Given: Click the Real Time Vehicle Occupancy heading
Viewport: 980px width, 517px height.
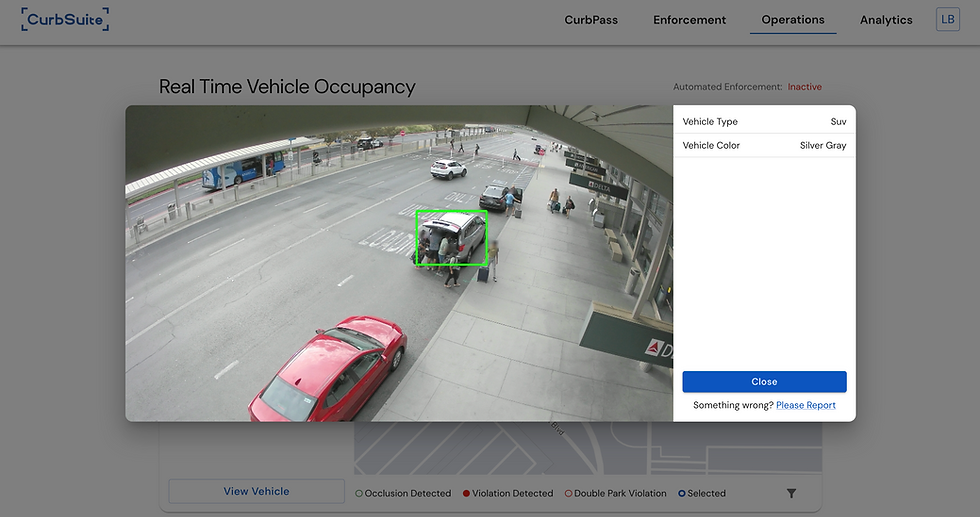Looking at the screenshot, I should [x=287, y=87].
